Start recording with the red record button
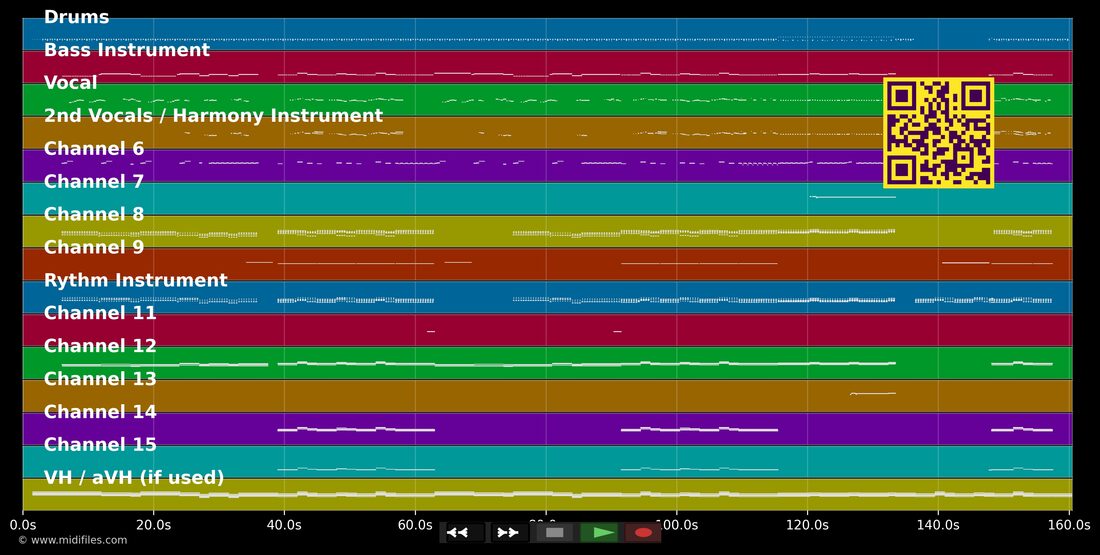 [x=643, y=533]
